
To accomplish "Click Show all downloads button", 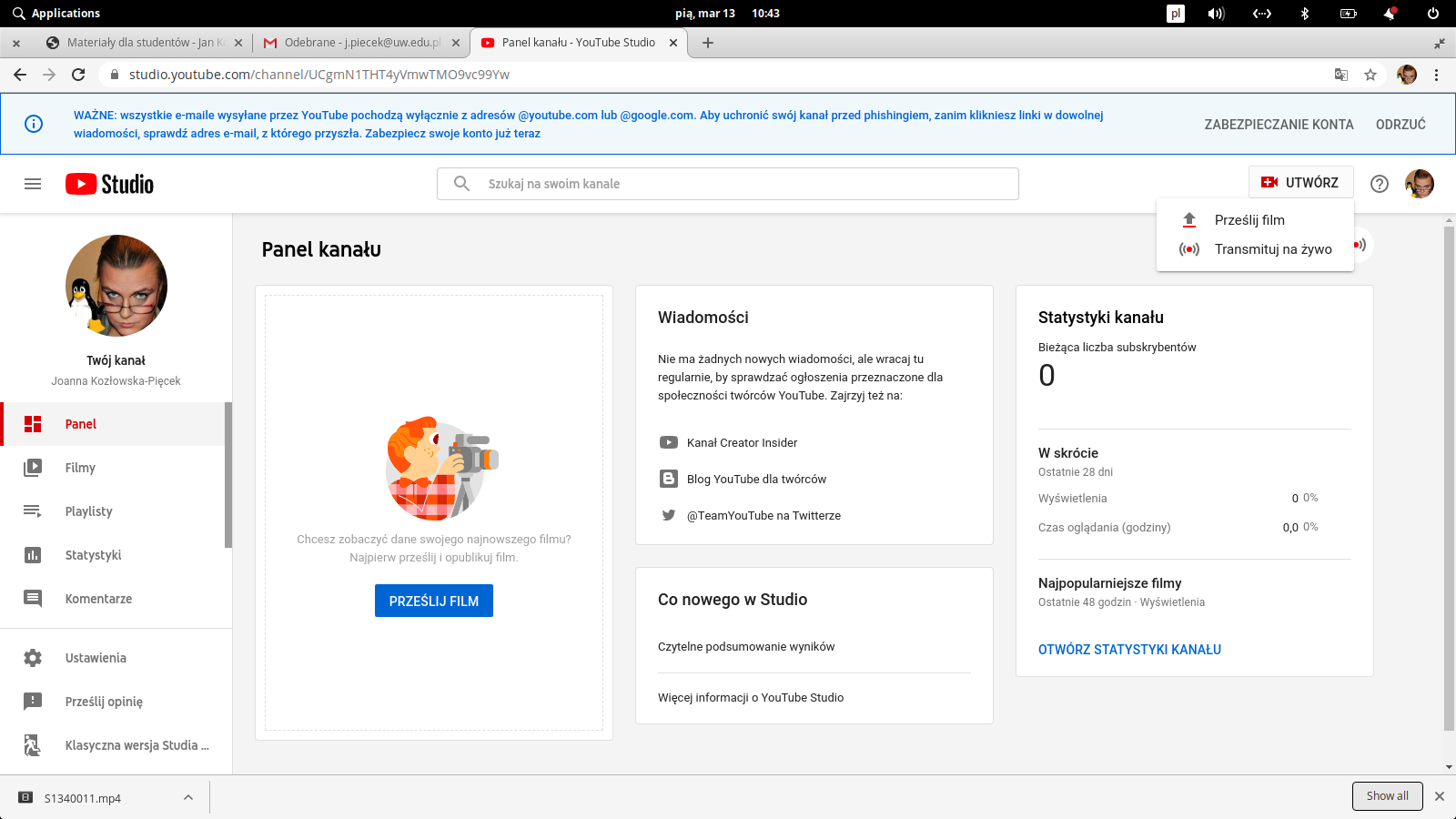I will [1387, 796].
